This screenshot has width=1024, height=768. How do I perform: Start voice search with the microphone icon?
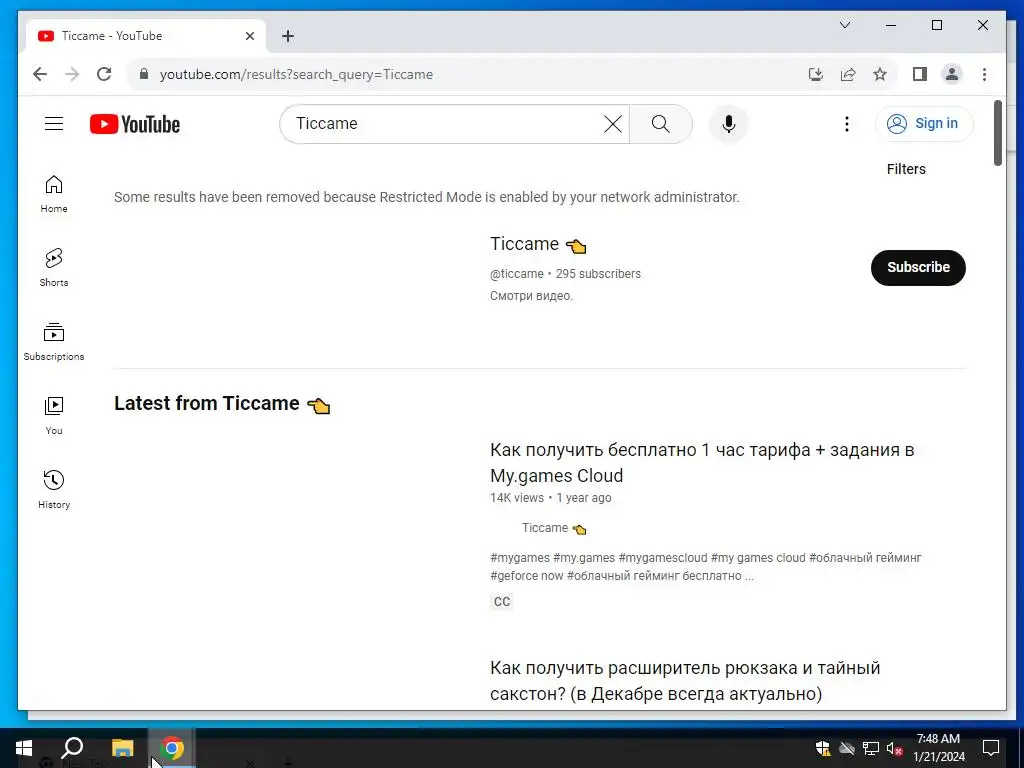point(729,124)
